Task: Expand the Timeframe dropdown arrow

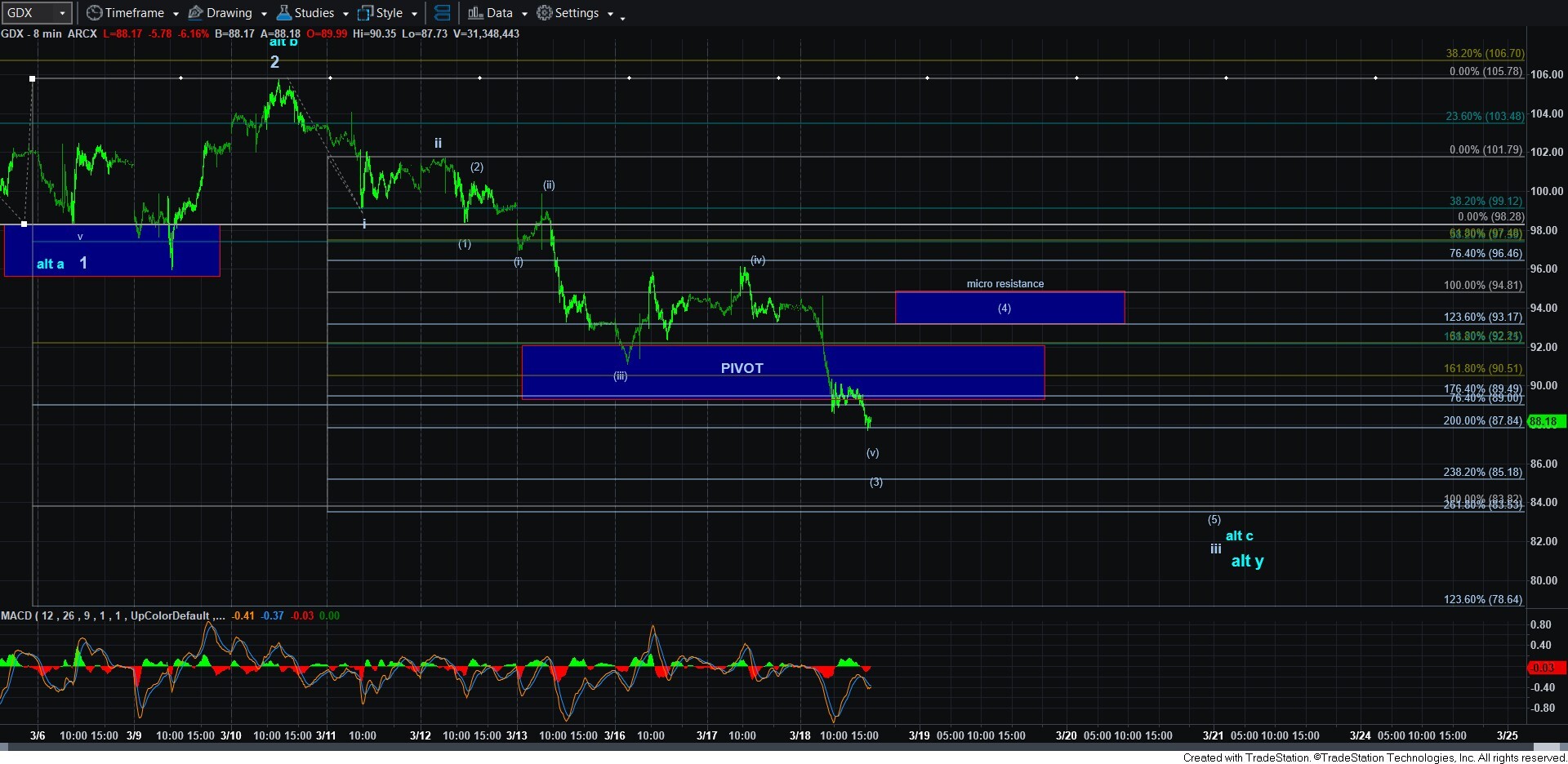Action: pos(176,14)
